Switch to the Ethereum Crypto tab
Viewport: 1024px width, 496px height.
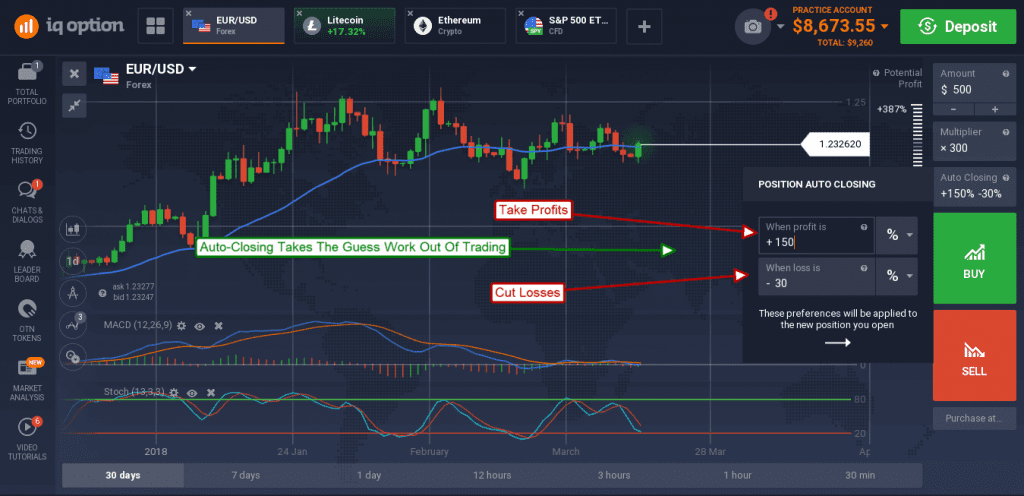[x=455, y=26]
